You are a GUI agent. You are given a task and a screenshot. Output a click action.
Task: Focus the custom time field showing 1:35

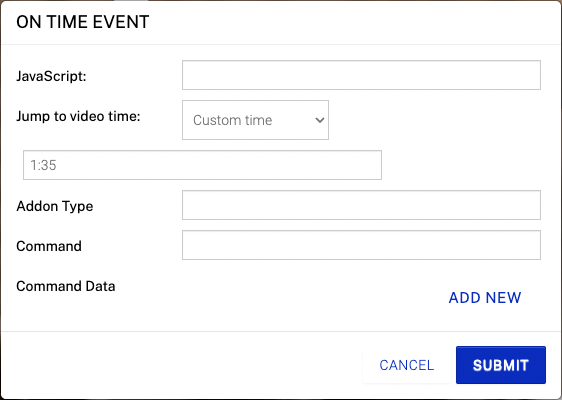(203, 165)
